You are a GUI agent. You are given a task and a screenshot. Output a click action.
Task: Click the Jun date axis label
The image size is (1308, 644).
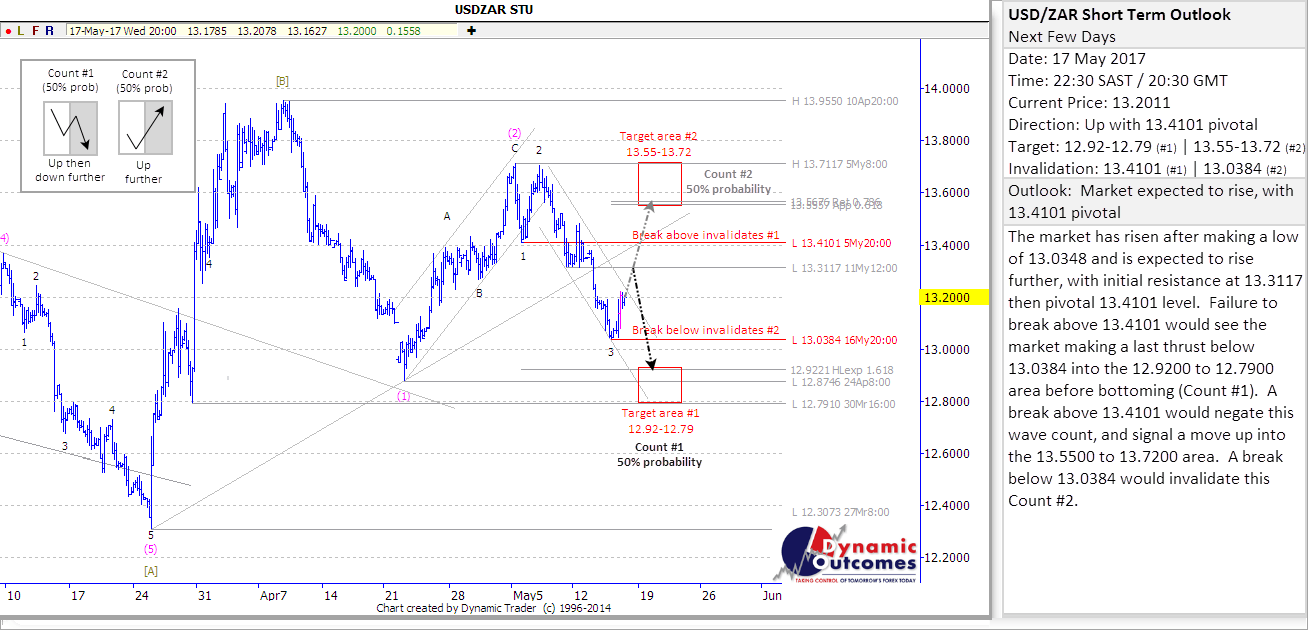click(771, 595)
